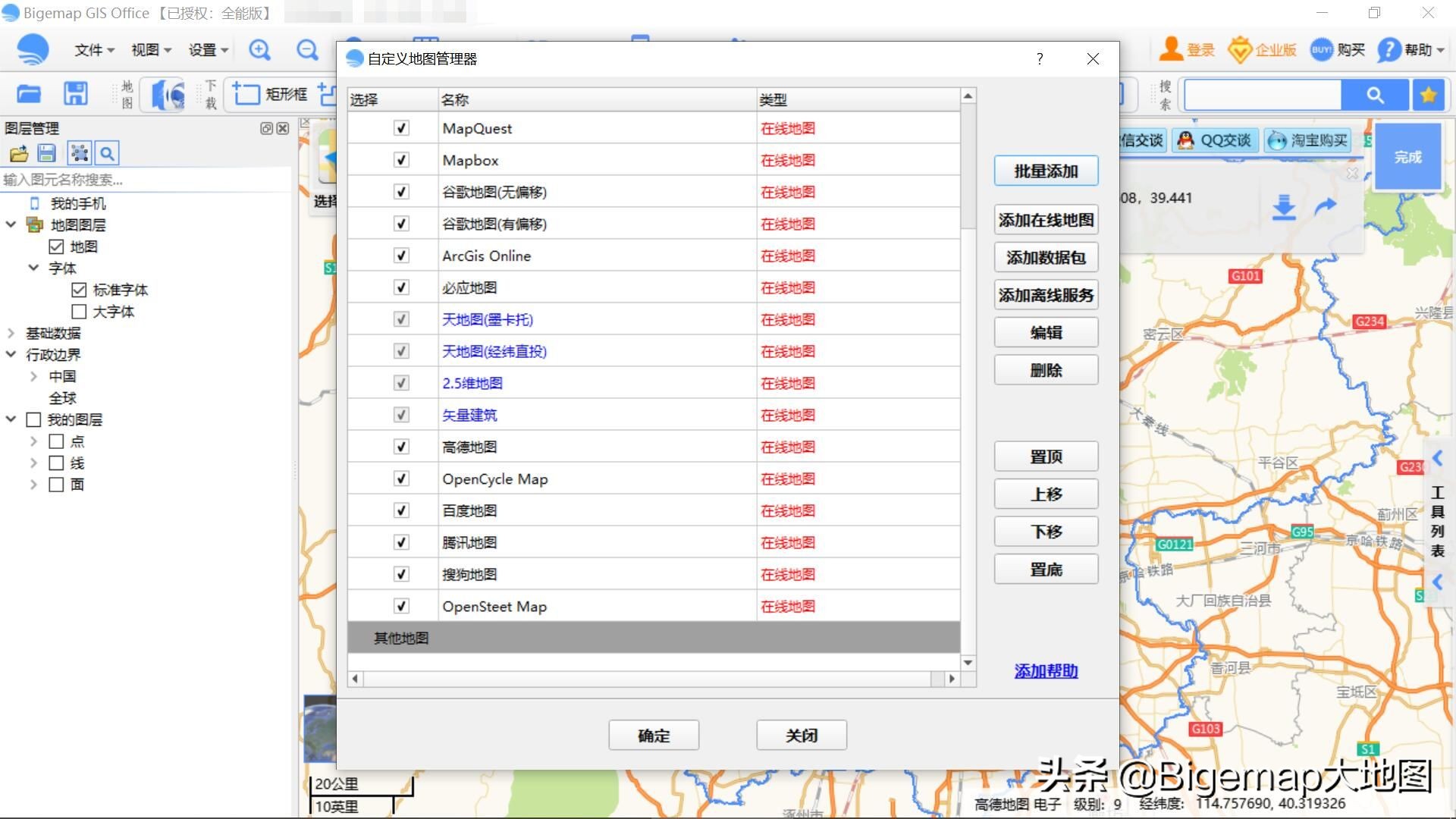Viewport: 1456px width, 819px height.
Task: Open the 文件 menu
Action: 91,49
